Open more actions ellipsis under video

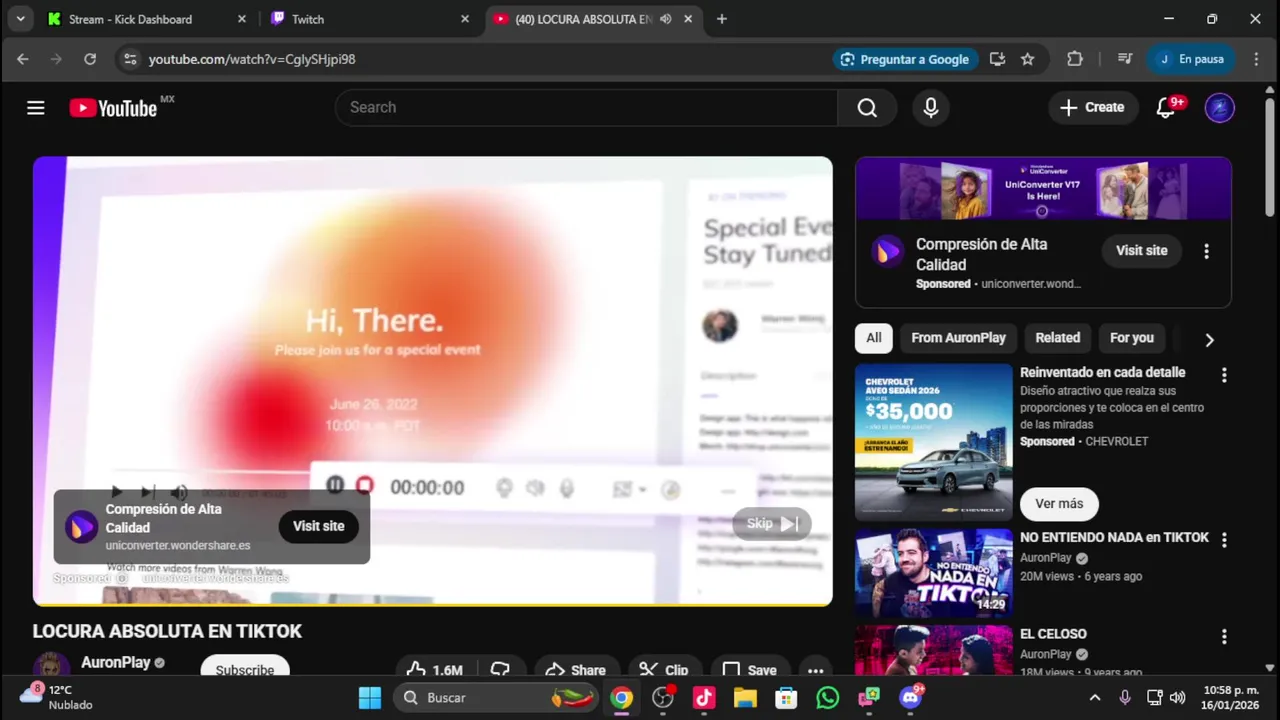815,670
